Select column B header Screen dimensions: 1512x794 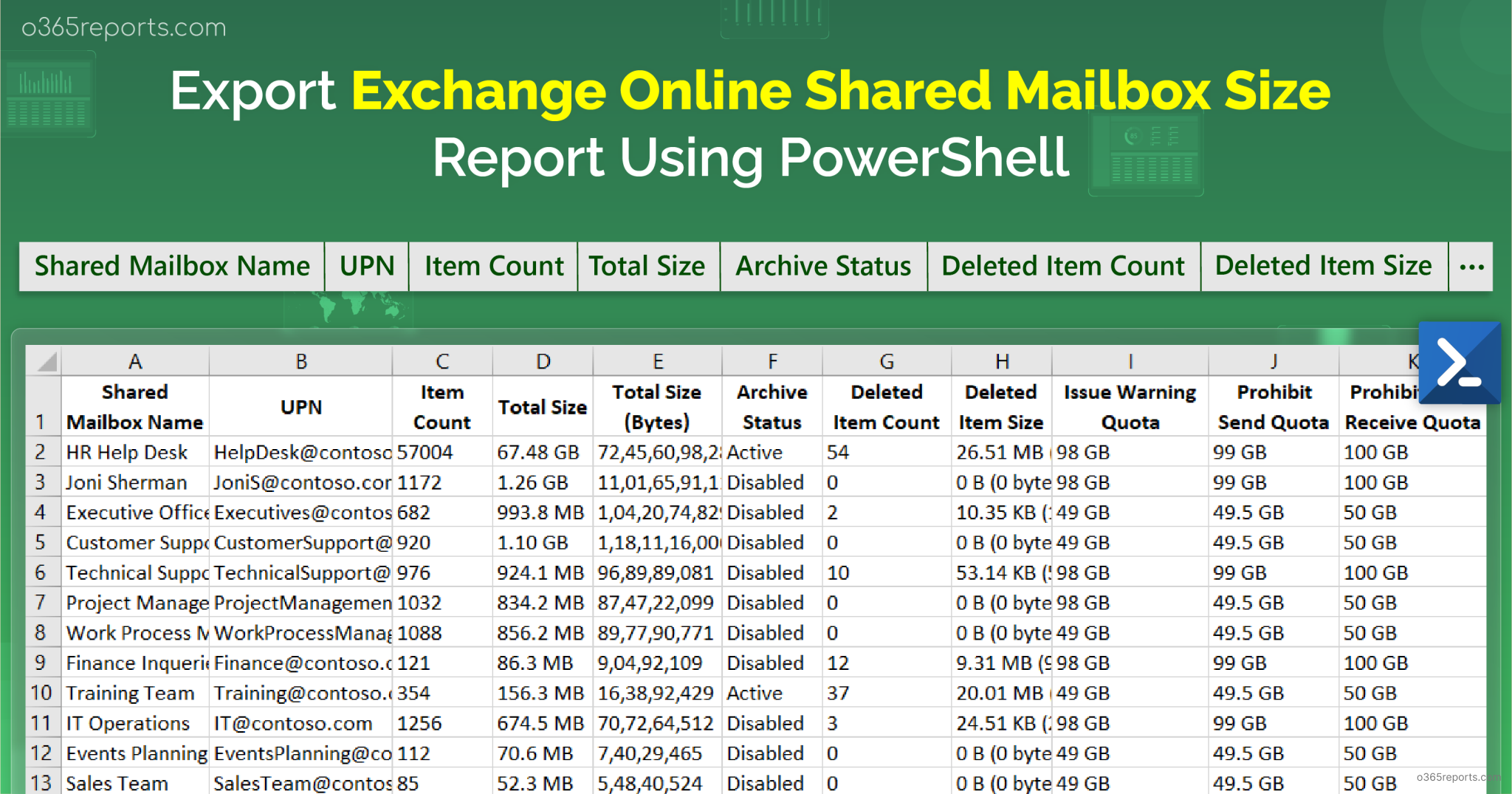tap(301, 361)
